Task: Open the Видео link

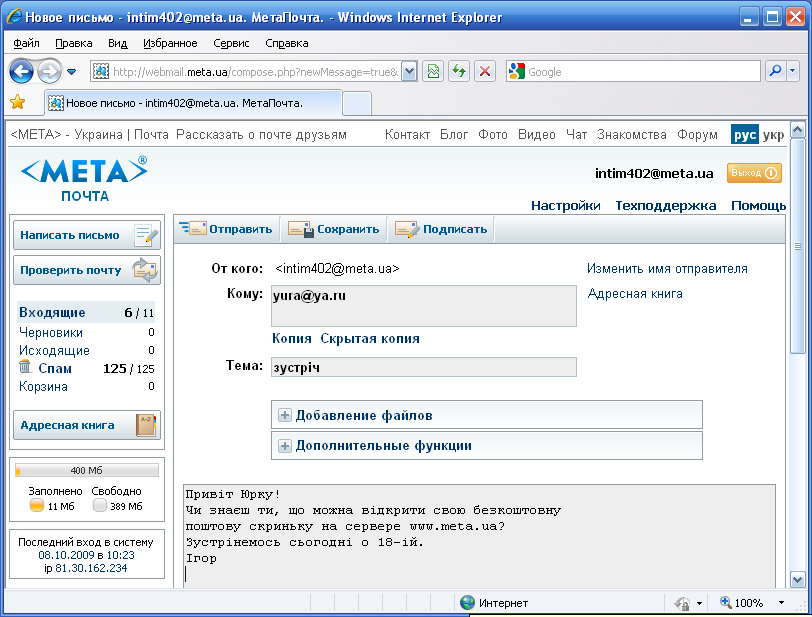Action: coord(536,135)
